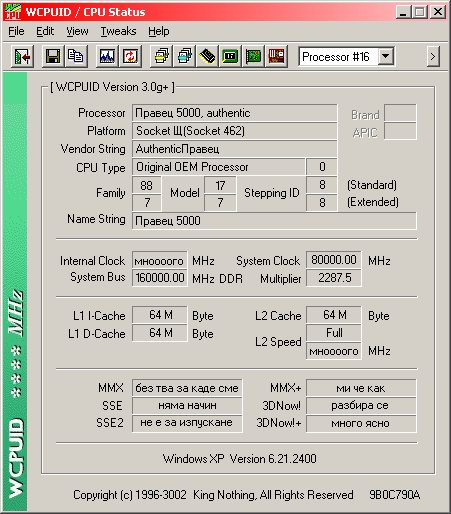Click the L2 Speed 'Full' value

pyautogui.click(x=334, y=333)
